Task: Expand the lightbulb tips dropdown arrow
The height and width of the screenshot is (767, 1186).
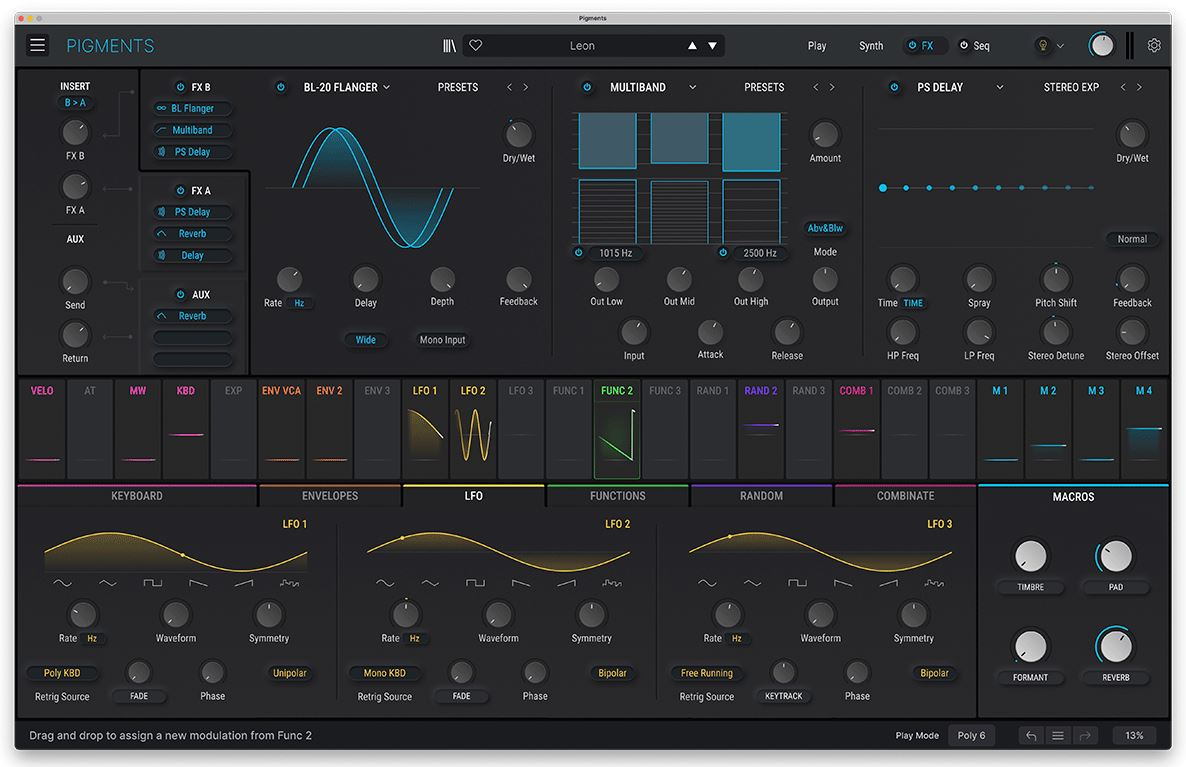Action: pos(1060,45)
